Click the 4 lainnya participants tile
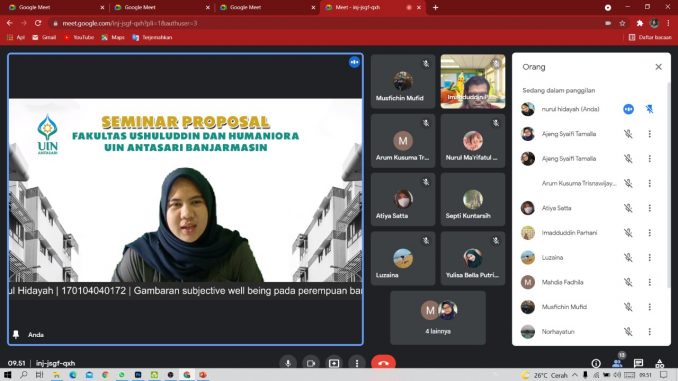 [438, 318]
